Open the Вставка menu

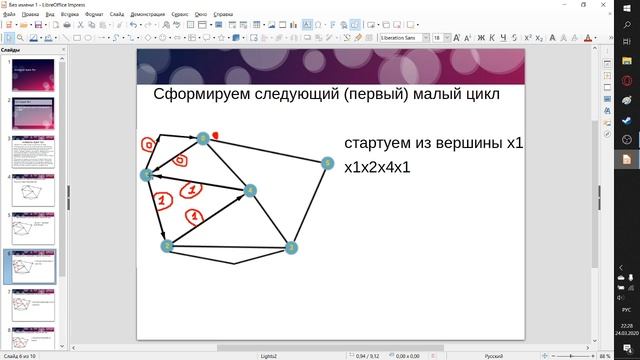70,14
